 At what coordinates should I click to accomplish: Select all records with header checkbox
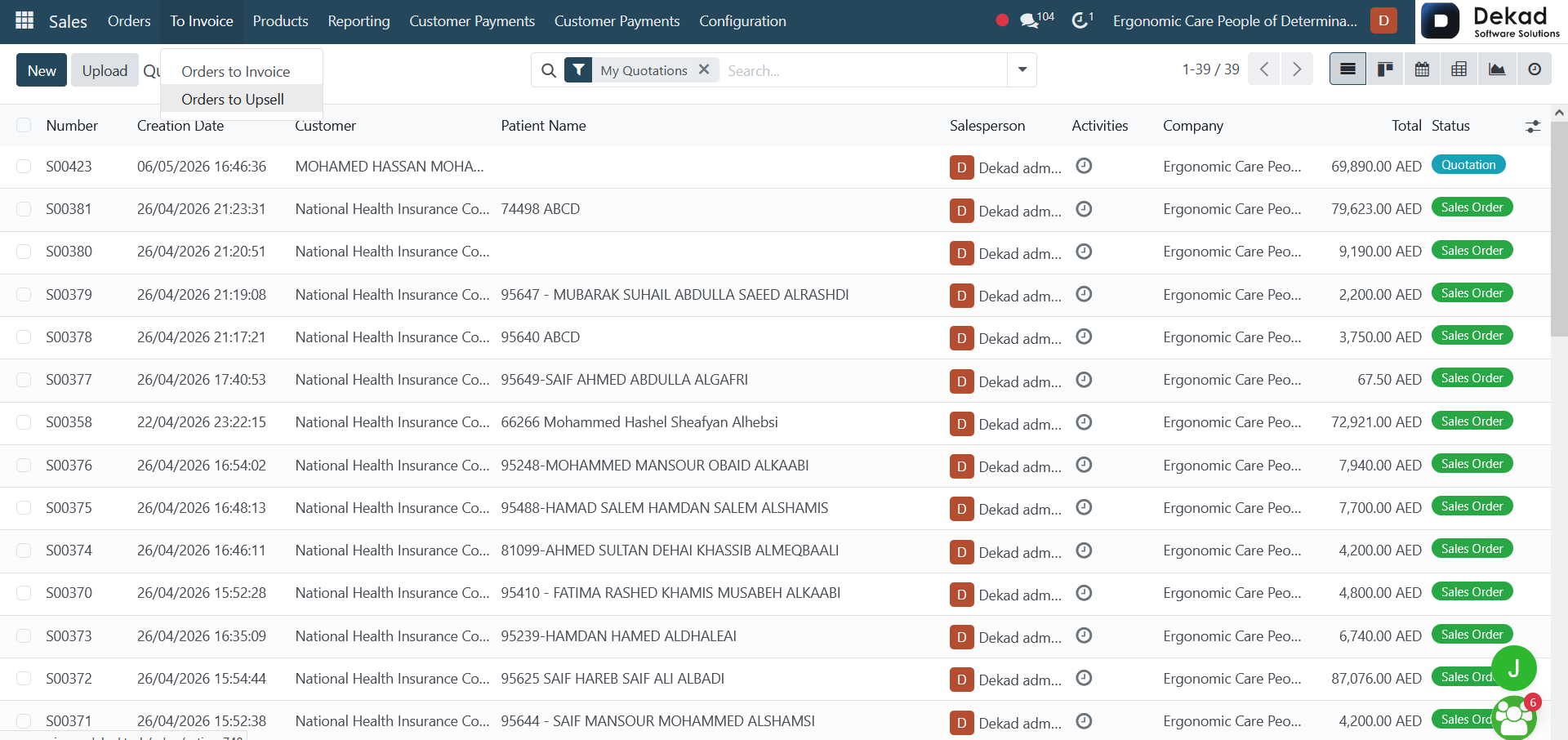[x=24, y=125]
